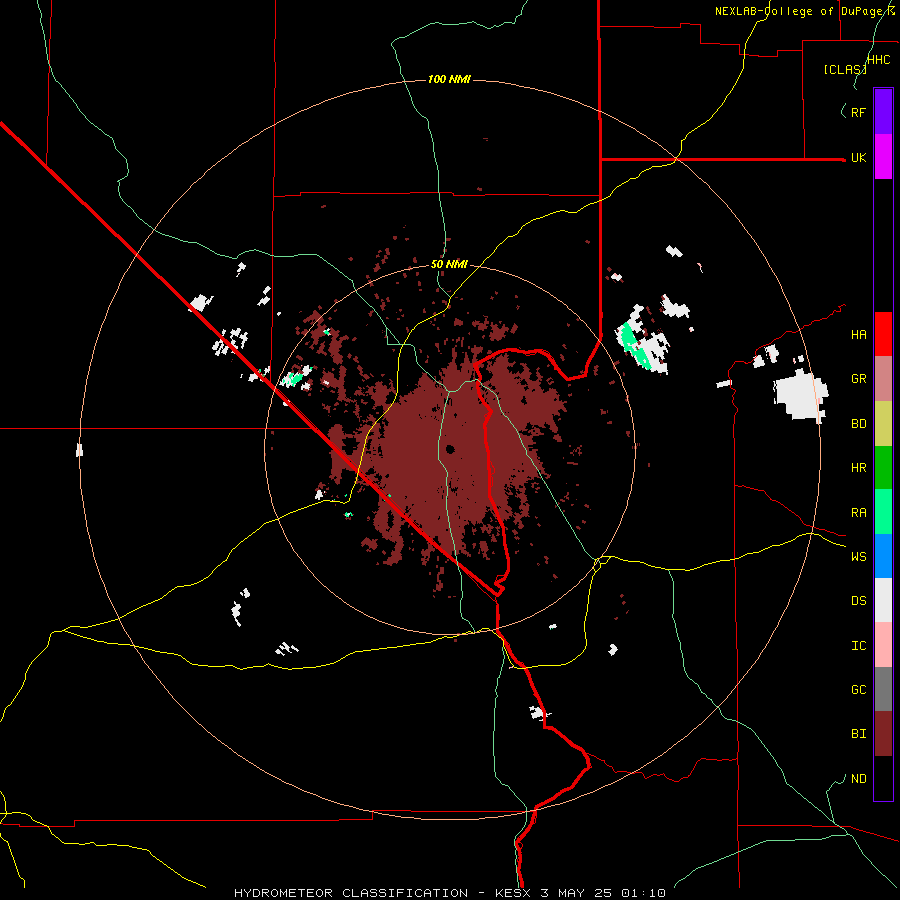This screenshot has height=900, width=900.
Task: Select the yellow BD legend swatch
Action: tap(883, 424)
